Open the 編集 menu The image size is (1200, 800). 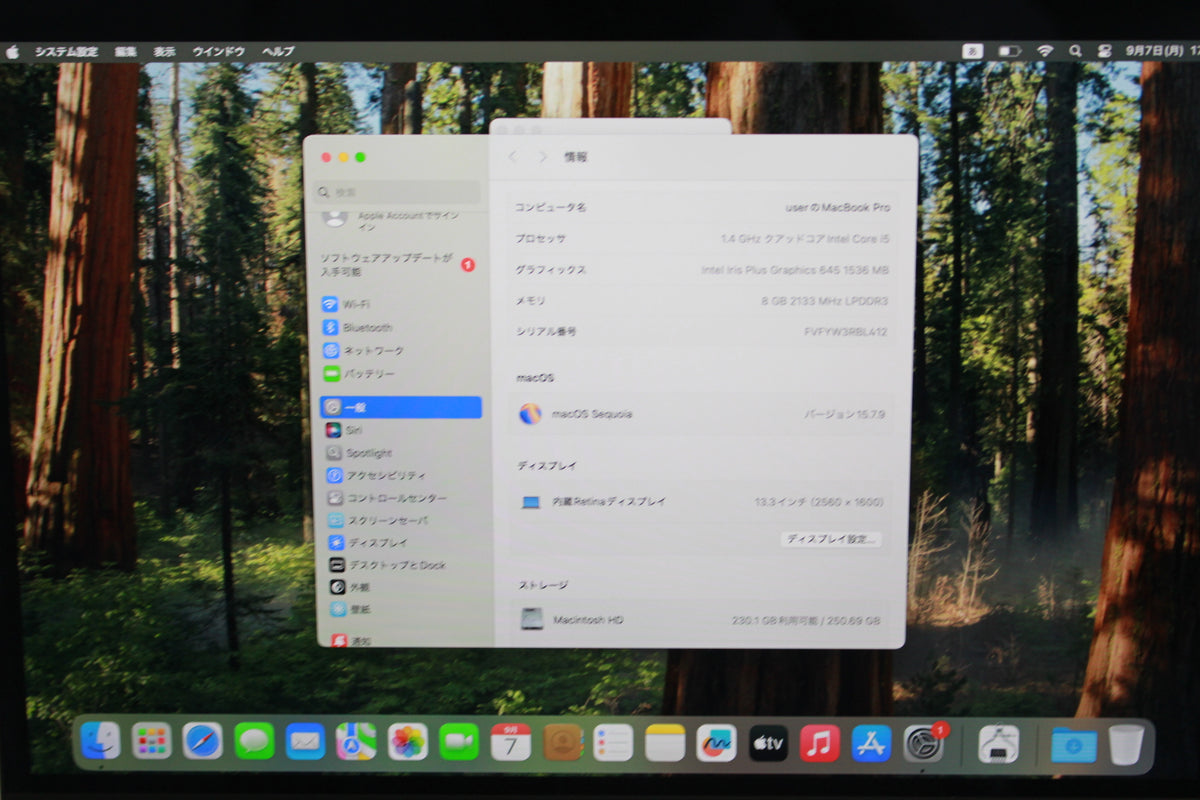[126, 51]
